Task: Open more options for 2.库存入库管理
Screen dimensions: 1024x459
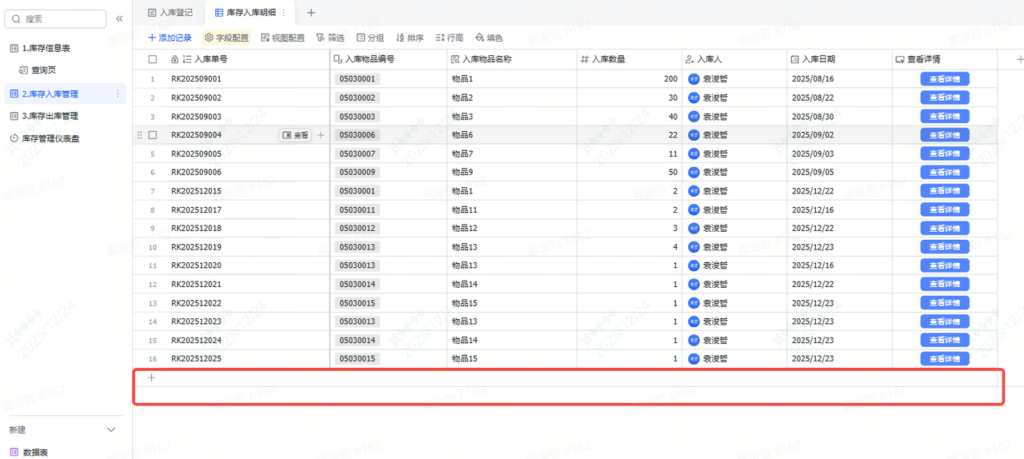Action: point(119,94)
